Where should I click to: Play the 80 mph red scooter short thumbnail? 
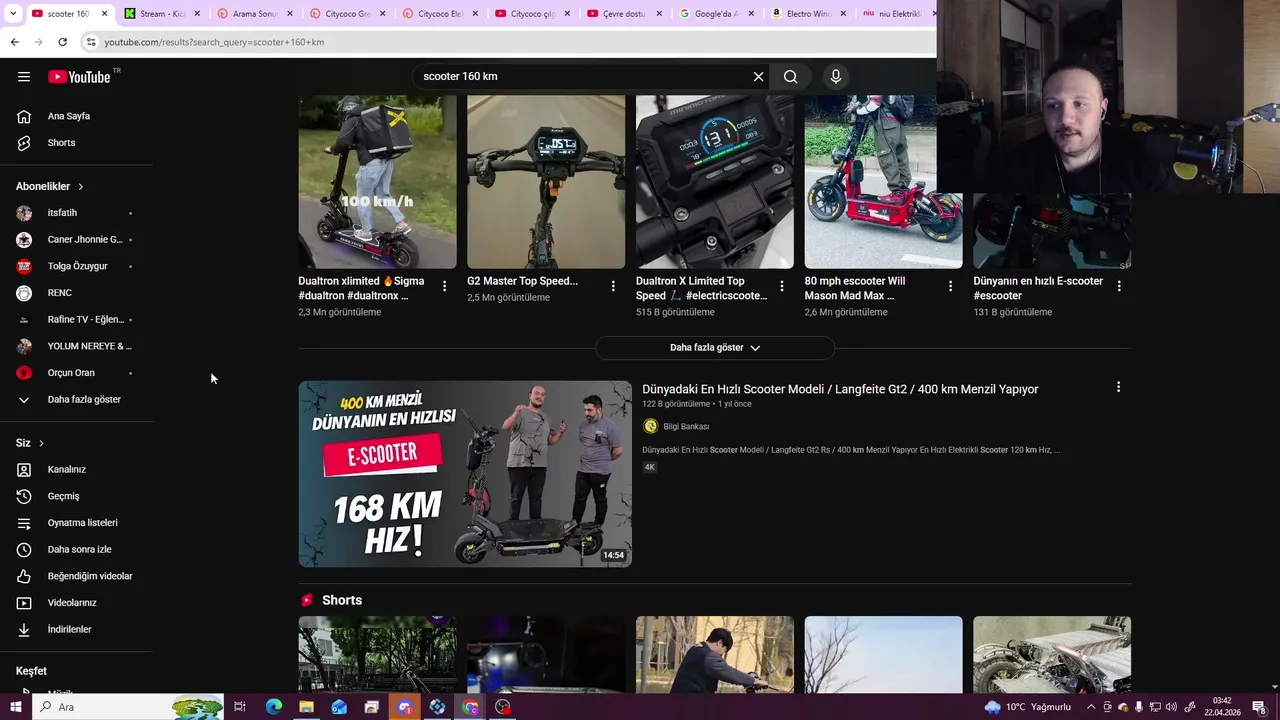pyautogui.click(x=884, y=182)
